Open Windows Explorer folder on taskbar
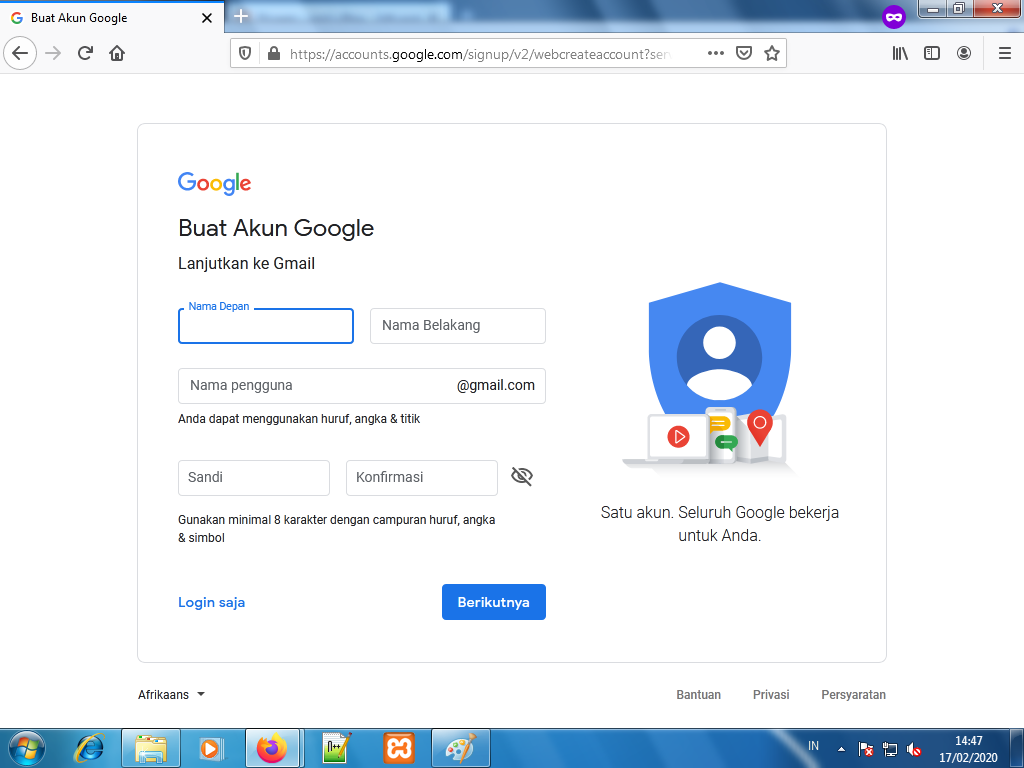1024x768 pixels. coord(151,748)
